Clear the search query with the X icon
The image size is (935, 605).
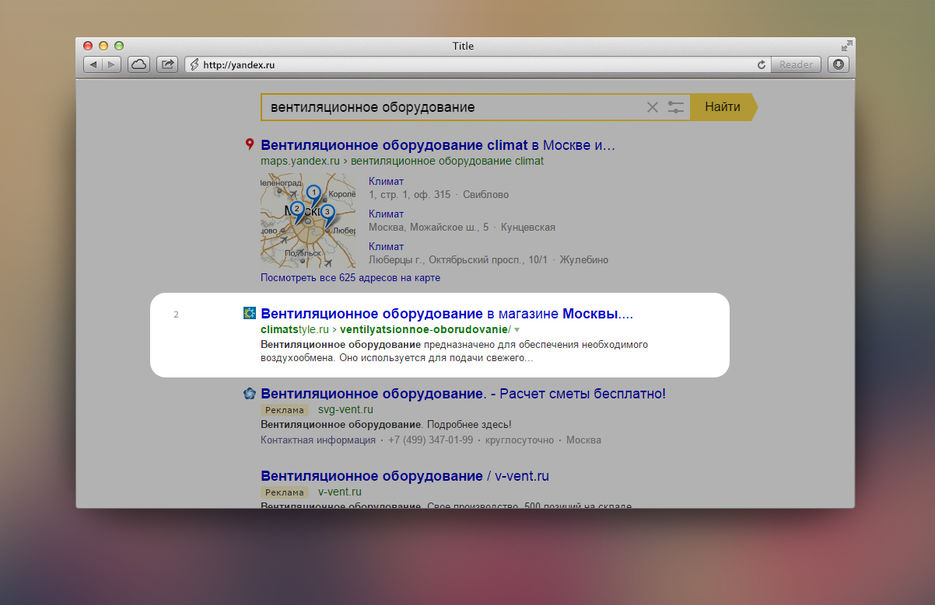(652, 107)
